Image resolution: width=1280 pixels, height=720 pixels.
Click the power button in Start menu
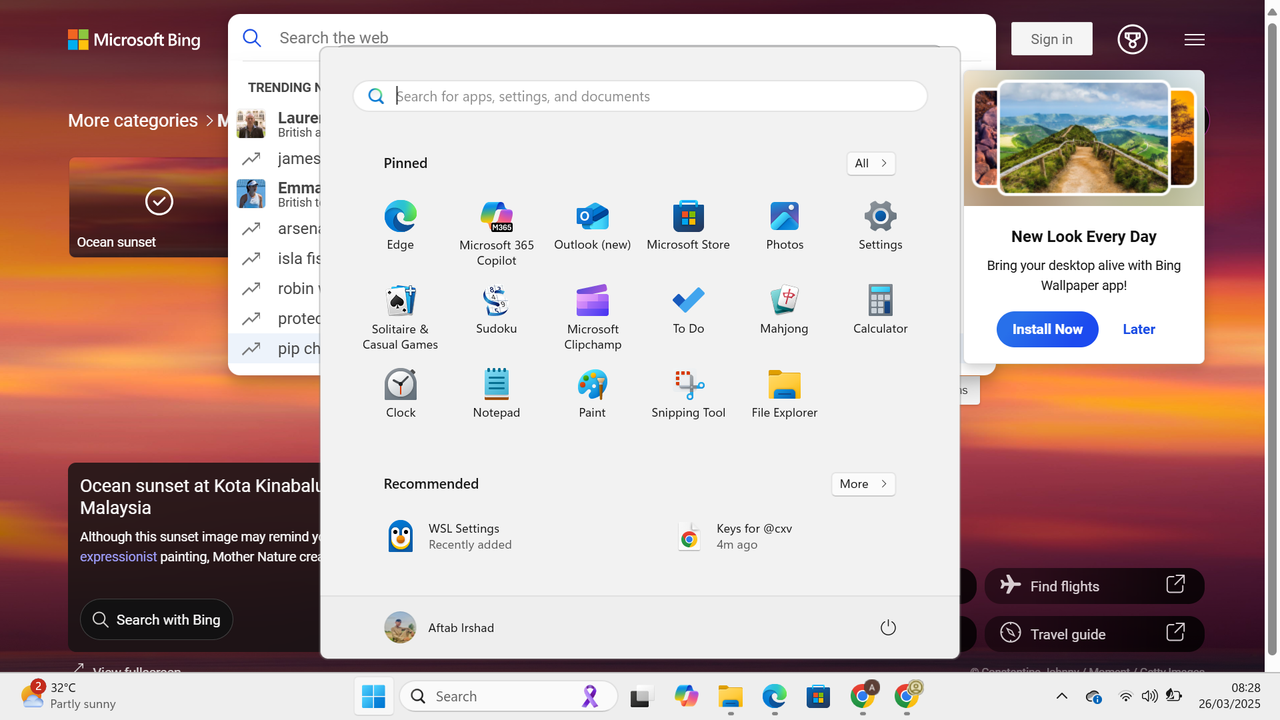888,627
